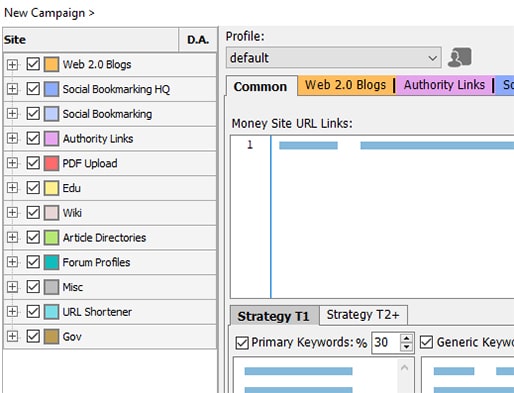Expand the Article Directories node
This screenshot has width=514, height=393.
[12, 237]
